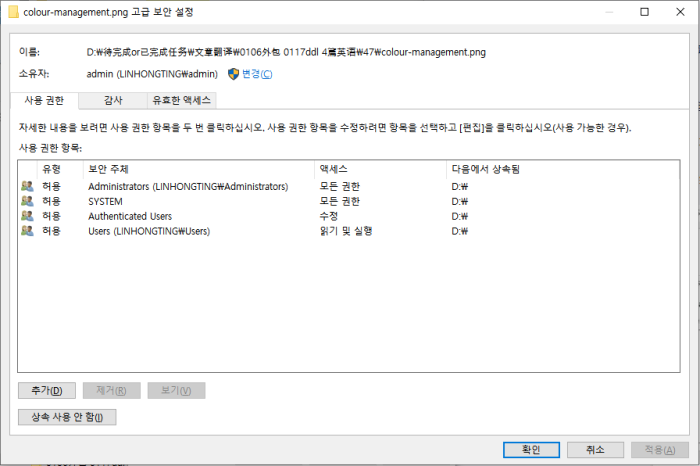Click the group icon for Authenticated Users row
The image size is (700, 466).
coord(27,216)
